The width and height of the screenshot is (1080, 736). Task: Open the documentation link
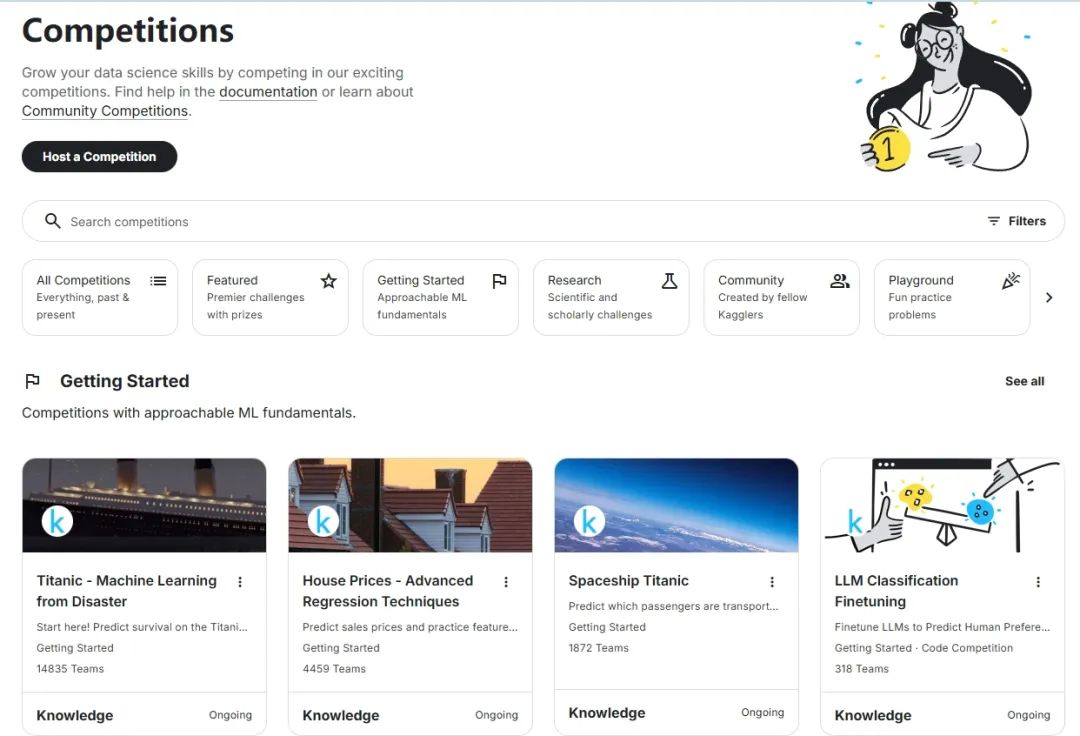pos(269,92)
